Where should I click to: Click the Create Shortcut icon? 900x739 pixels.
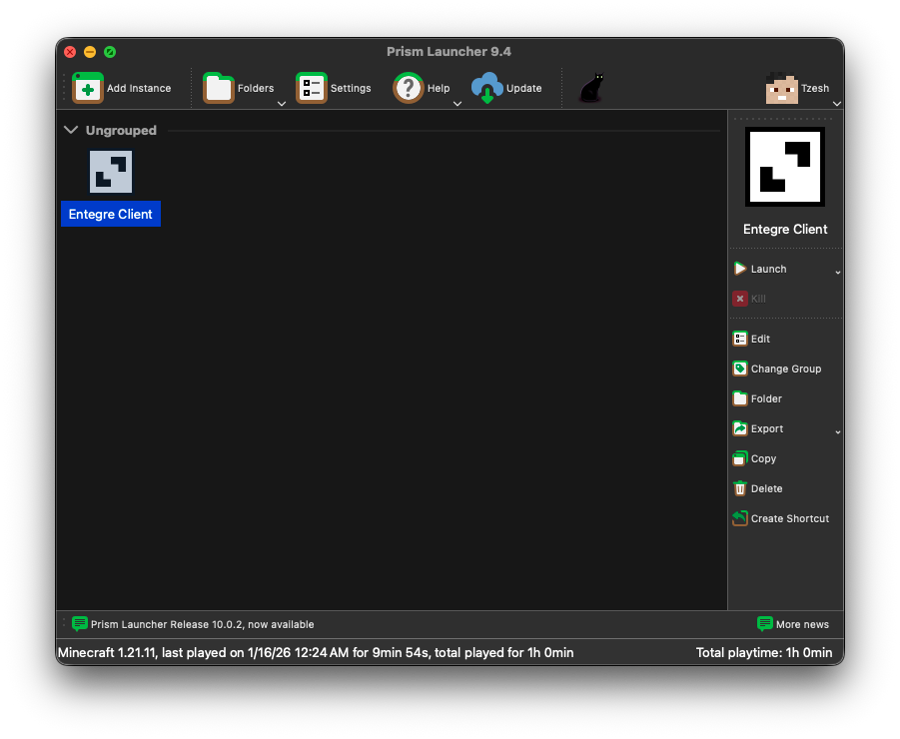click(x=740, y=518)
